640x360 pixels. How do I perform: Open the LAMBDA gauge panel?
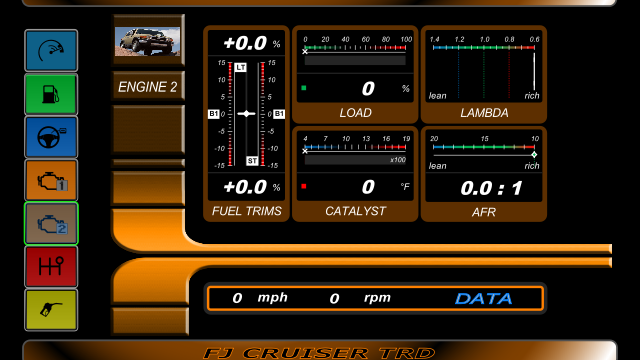[484, 74]
